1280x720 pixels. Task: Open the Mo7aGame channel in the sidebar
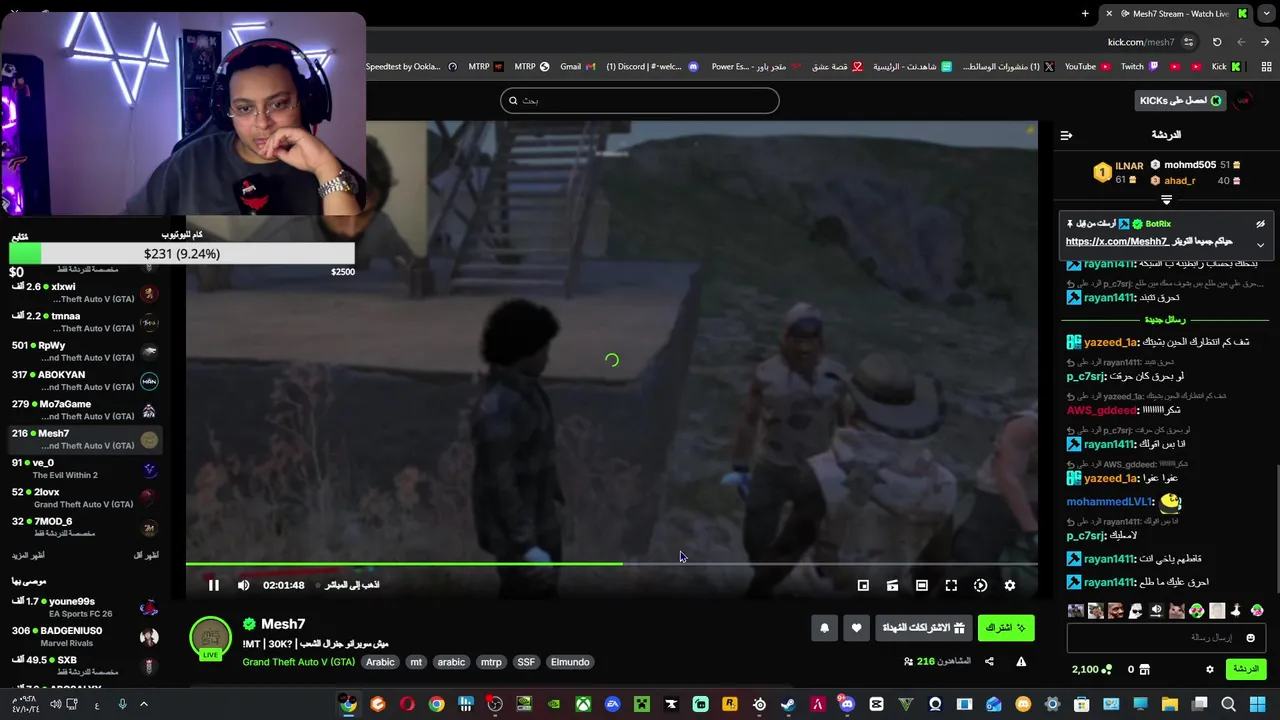tap(85, 410)
